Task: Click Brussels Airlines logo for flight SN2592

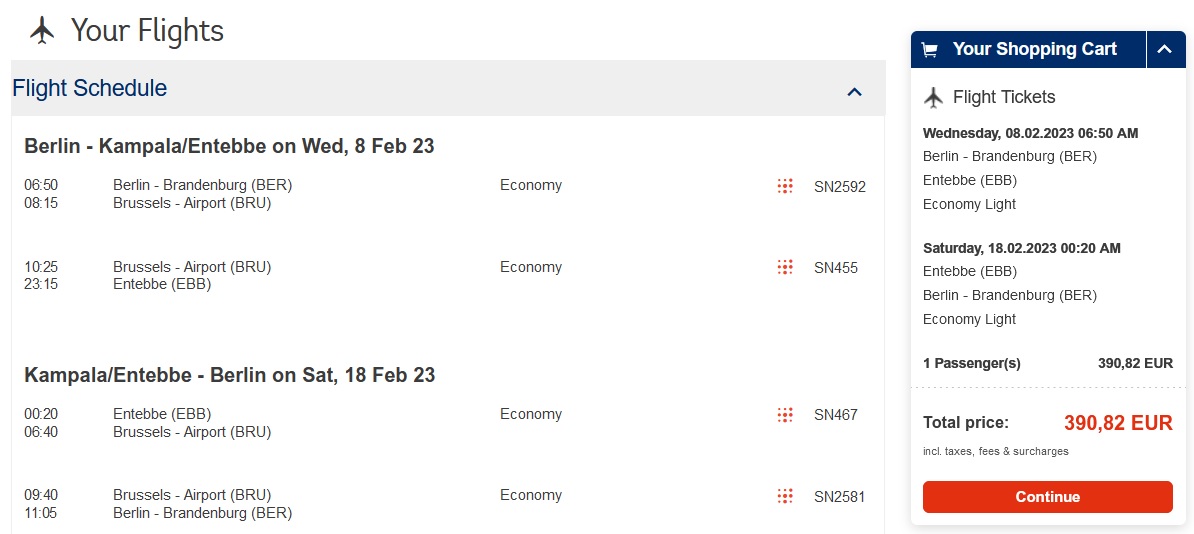Action: coord(785,186)
